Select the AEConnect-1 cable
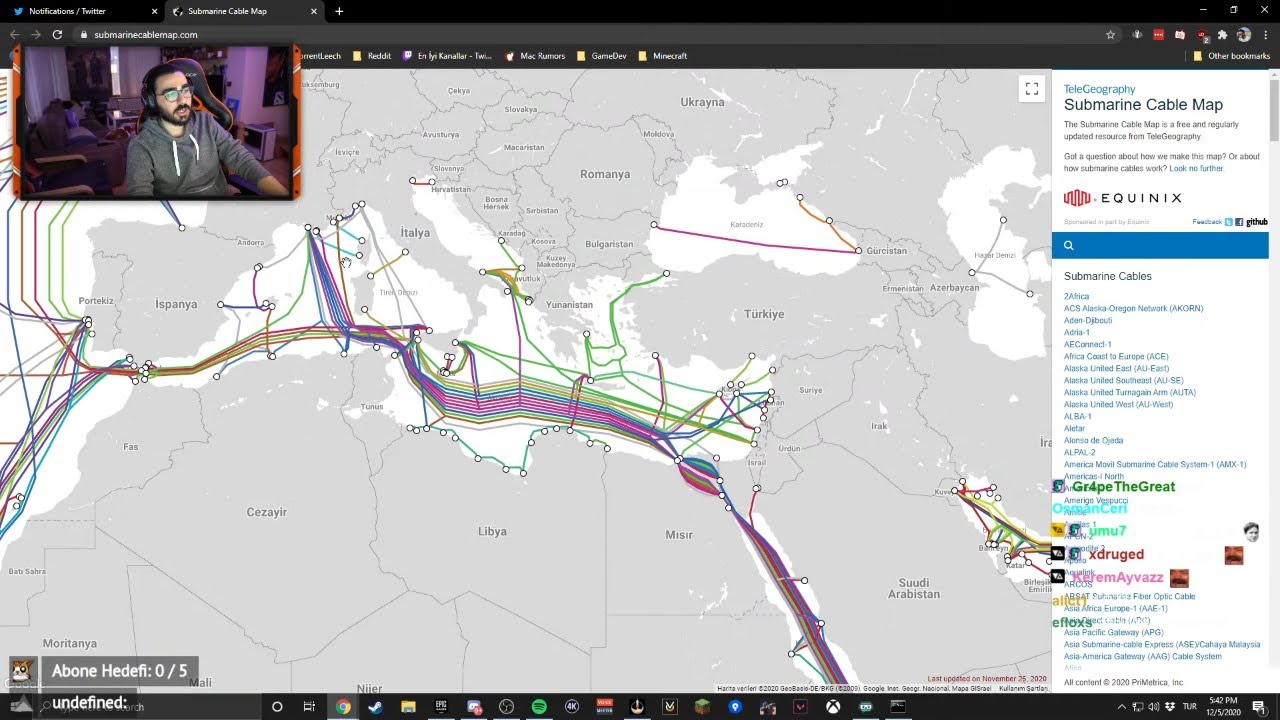 click(1087, 344)
